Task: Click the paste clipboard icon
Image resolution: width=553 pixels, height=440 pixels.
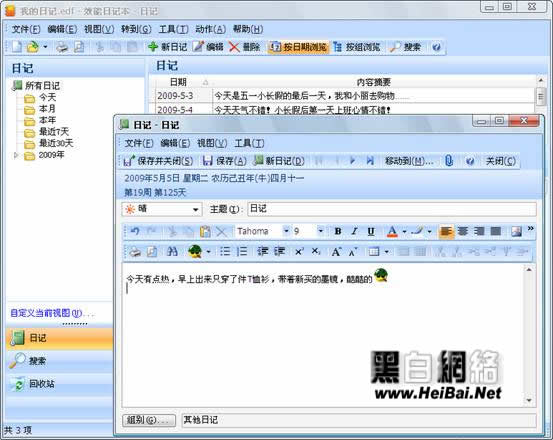Action: [x=205, y=232]
